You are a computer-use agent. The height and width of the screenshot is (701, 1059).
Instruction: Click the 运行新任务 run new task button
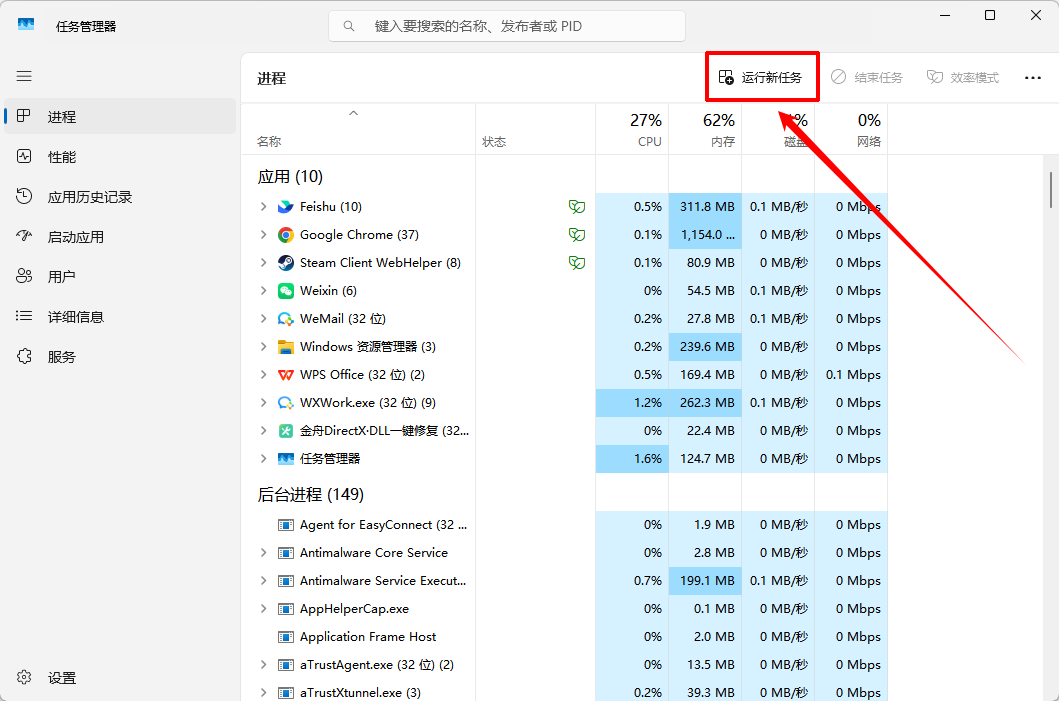(762, 77)
